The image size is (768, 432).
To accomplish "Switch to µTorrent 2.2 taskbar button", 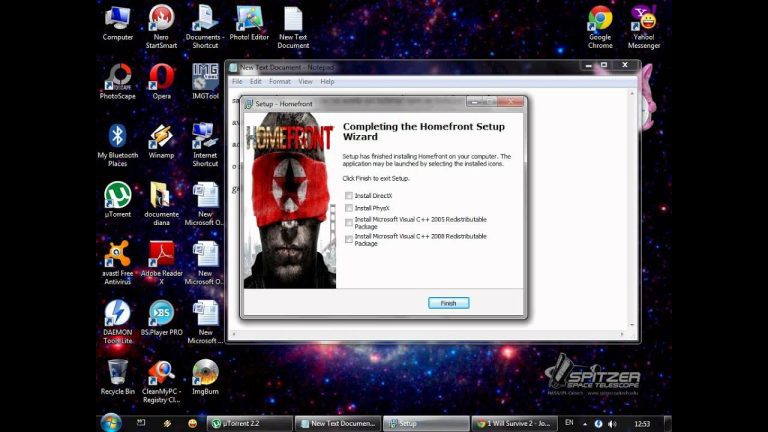I will coord(250,424).
